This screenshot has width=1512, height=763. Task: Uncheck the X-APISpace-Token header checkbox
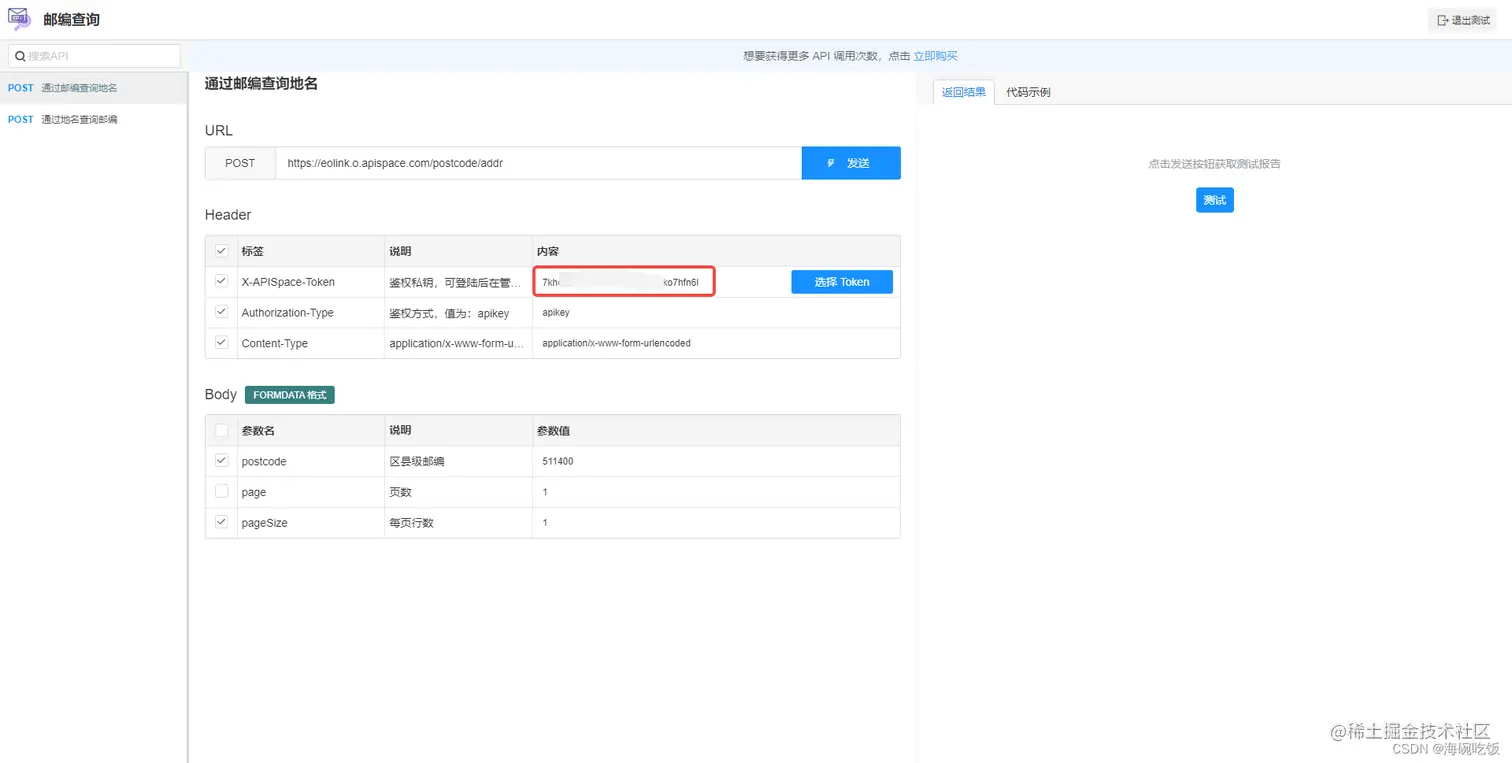point(221,281)
